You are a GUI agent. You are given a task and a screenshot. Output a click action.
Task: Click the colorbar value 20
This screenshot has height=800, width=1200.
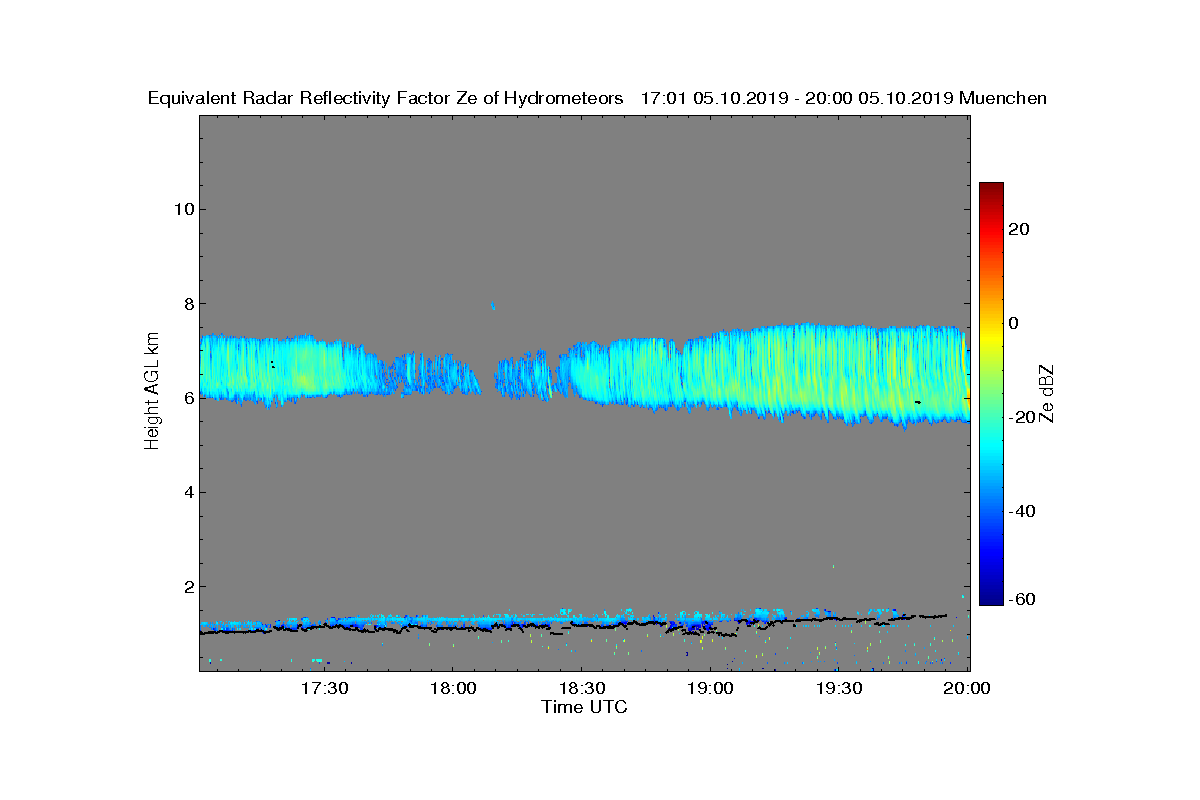(x=1020, y=229)
